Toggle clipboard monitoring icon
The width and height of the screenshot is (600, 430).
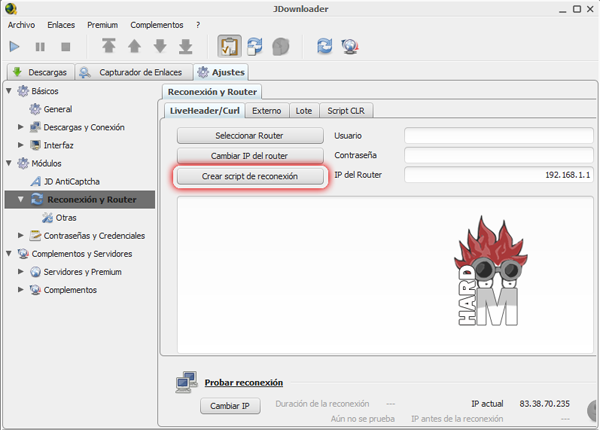coord(229,46)
